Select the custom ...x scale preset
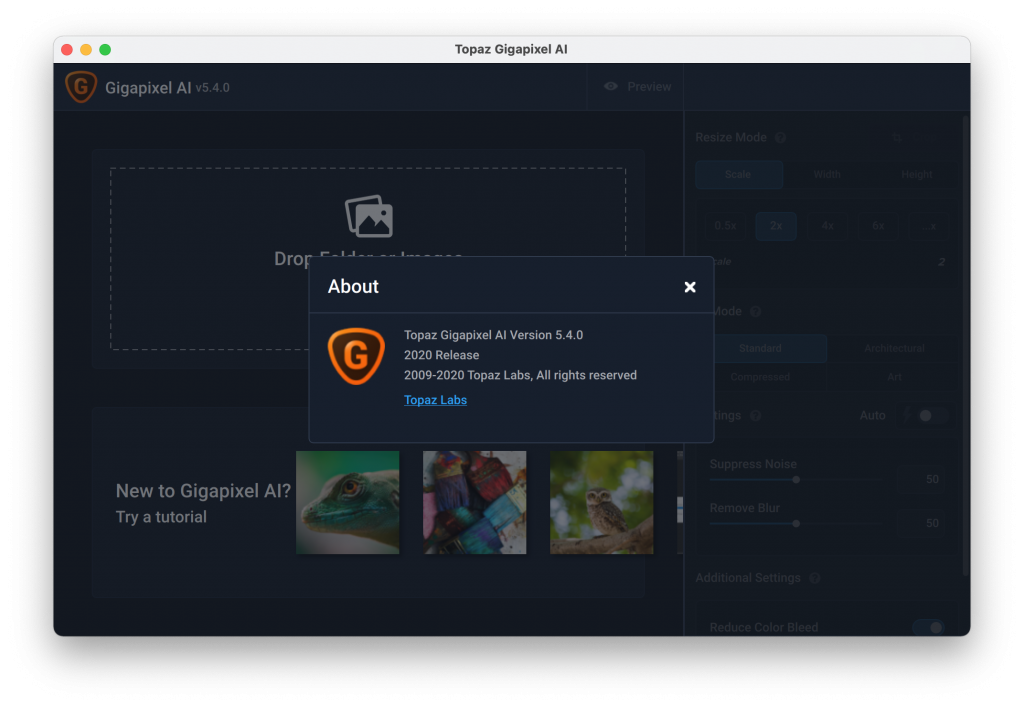 tap(929, 226)
